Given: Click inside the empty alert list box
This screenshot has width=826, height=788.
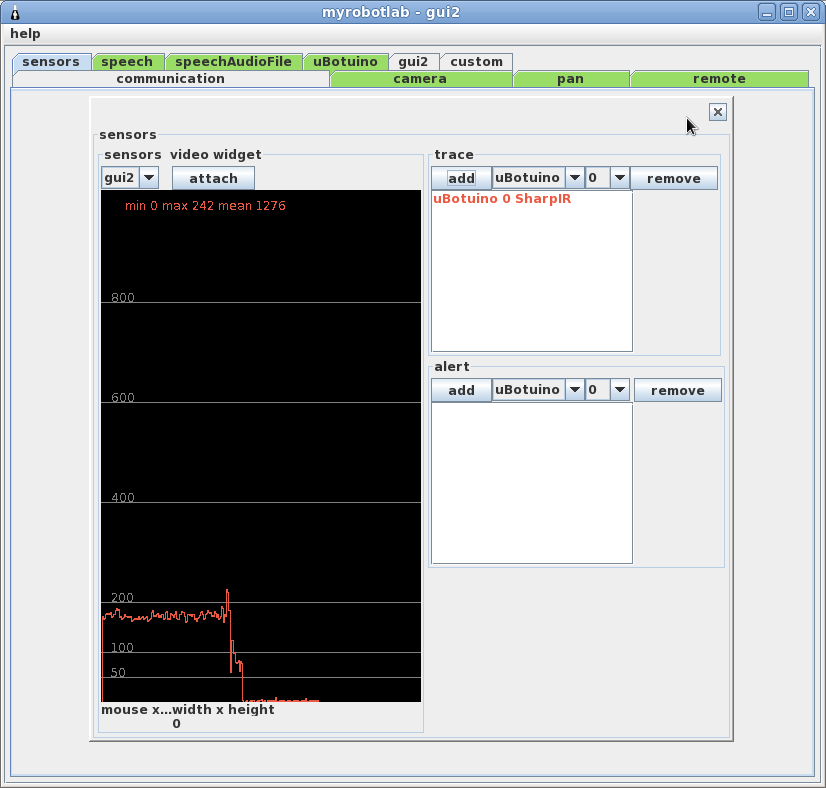Looking at the screenshot, I should (x=532, y=483).
